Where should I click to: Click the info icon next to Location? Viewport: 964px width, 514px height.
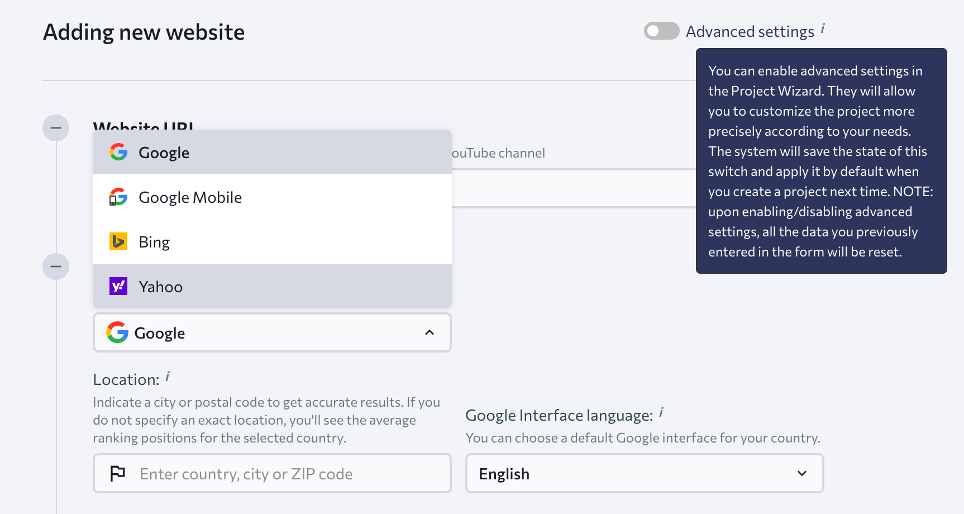point(168,377)
